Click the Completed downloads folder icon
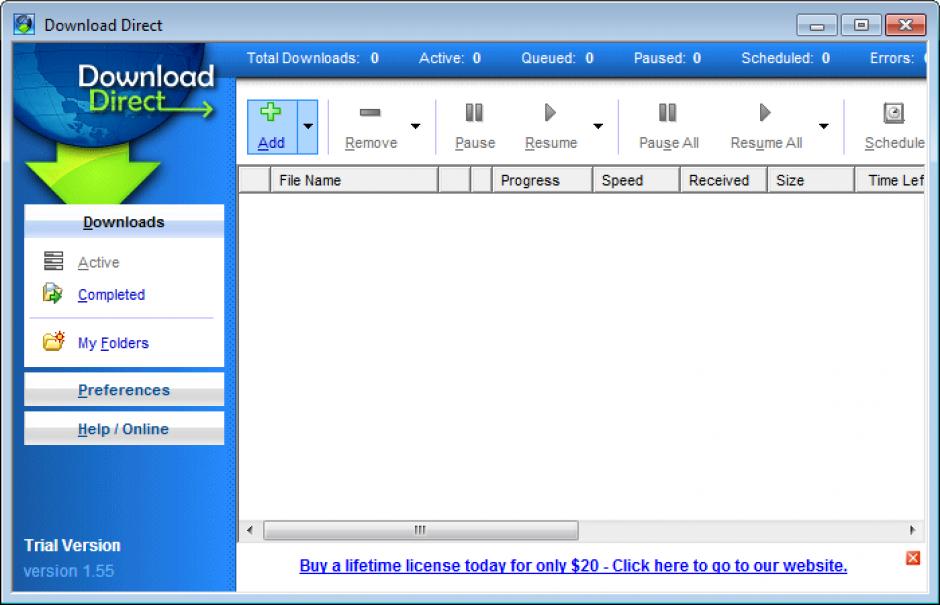The height and width of the screenshot is (605, 940). [53, 293]
